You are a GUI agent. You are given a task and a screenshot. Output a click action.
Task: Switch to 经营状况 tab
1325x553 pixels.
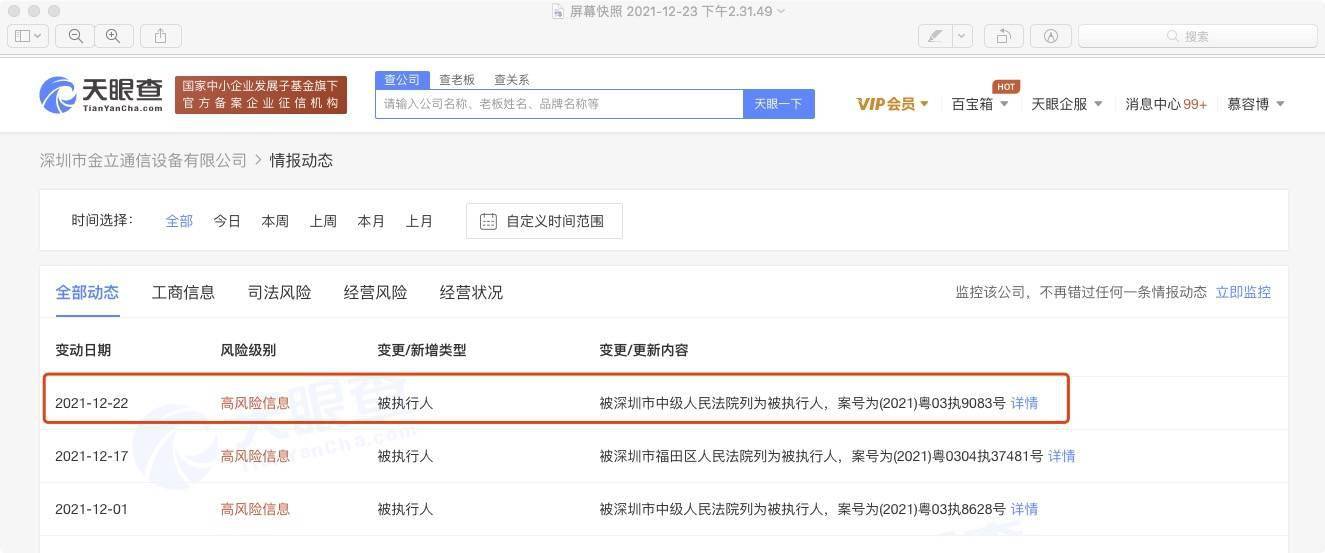(x=471, y=292)
